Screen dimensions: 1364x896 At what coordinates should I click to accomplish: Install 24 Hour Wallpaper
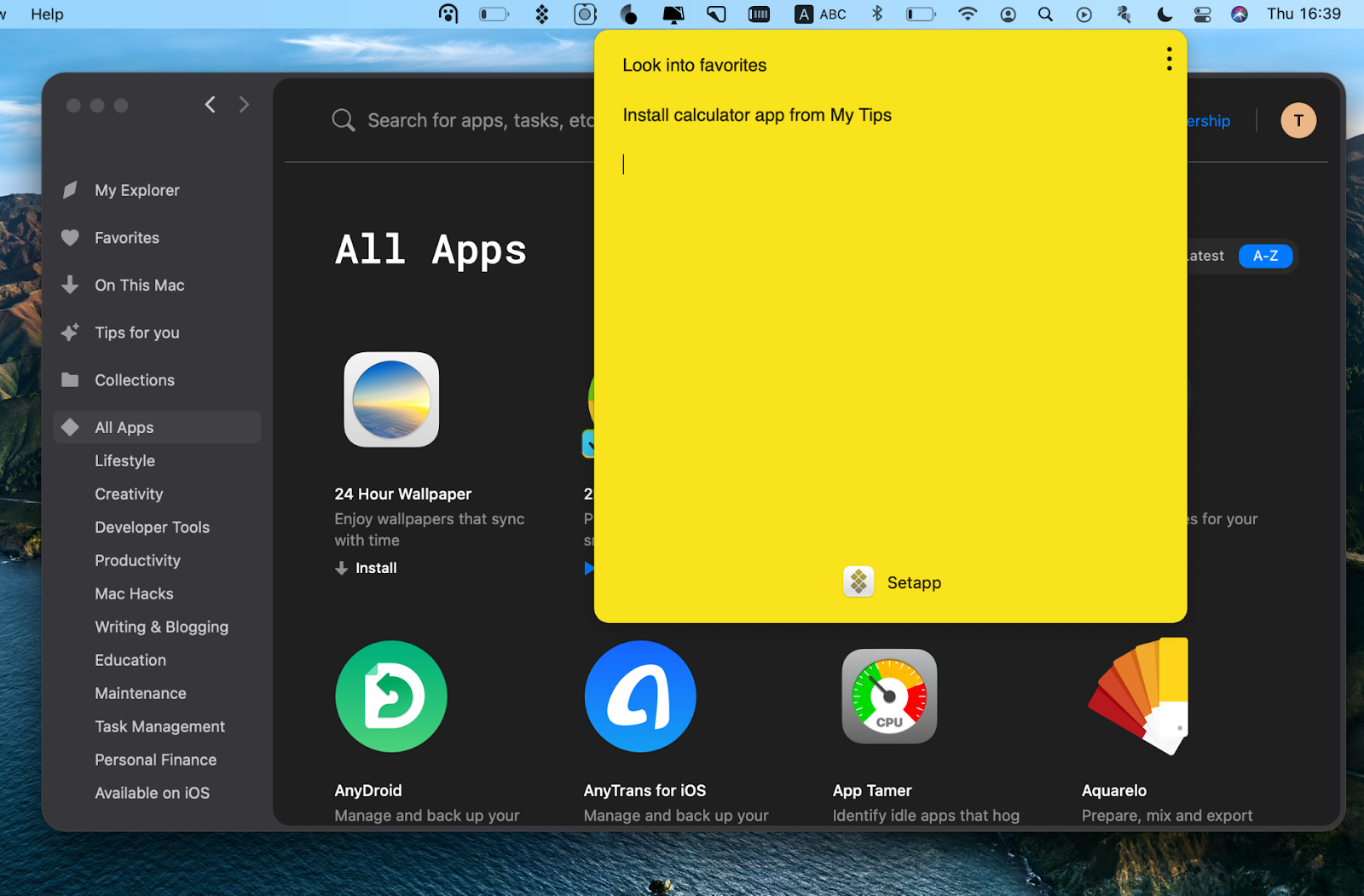click(x=367, y=568)
